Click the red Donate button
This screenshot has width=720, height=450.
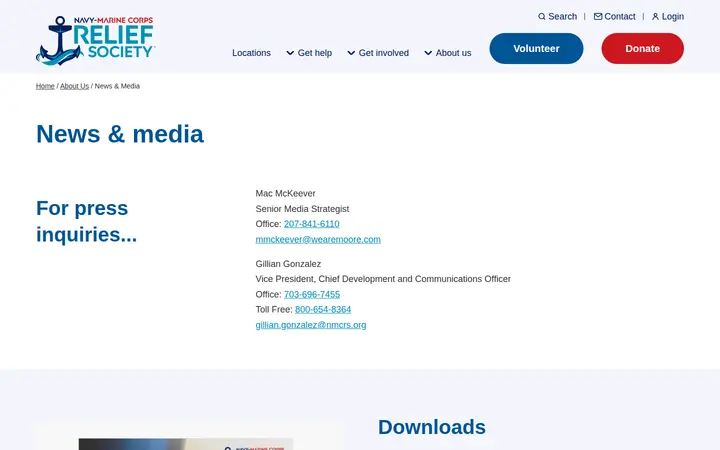coord(642,48)
